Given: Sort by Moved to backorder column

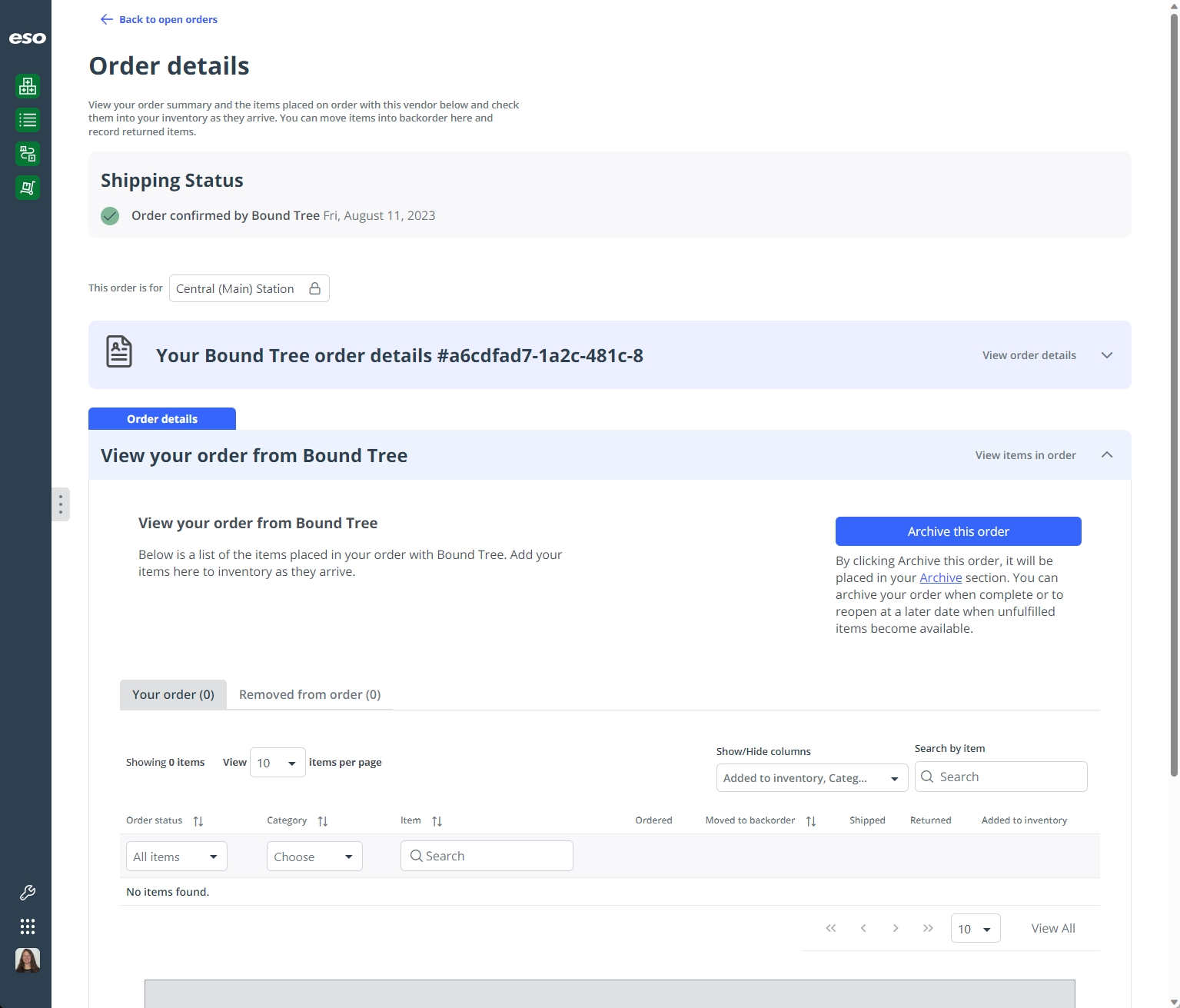Looking at the screenshot, I should pos(811,821).
